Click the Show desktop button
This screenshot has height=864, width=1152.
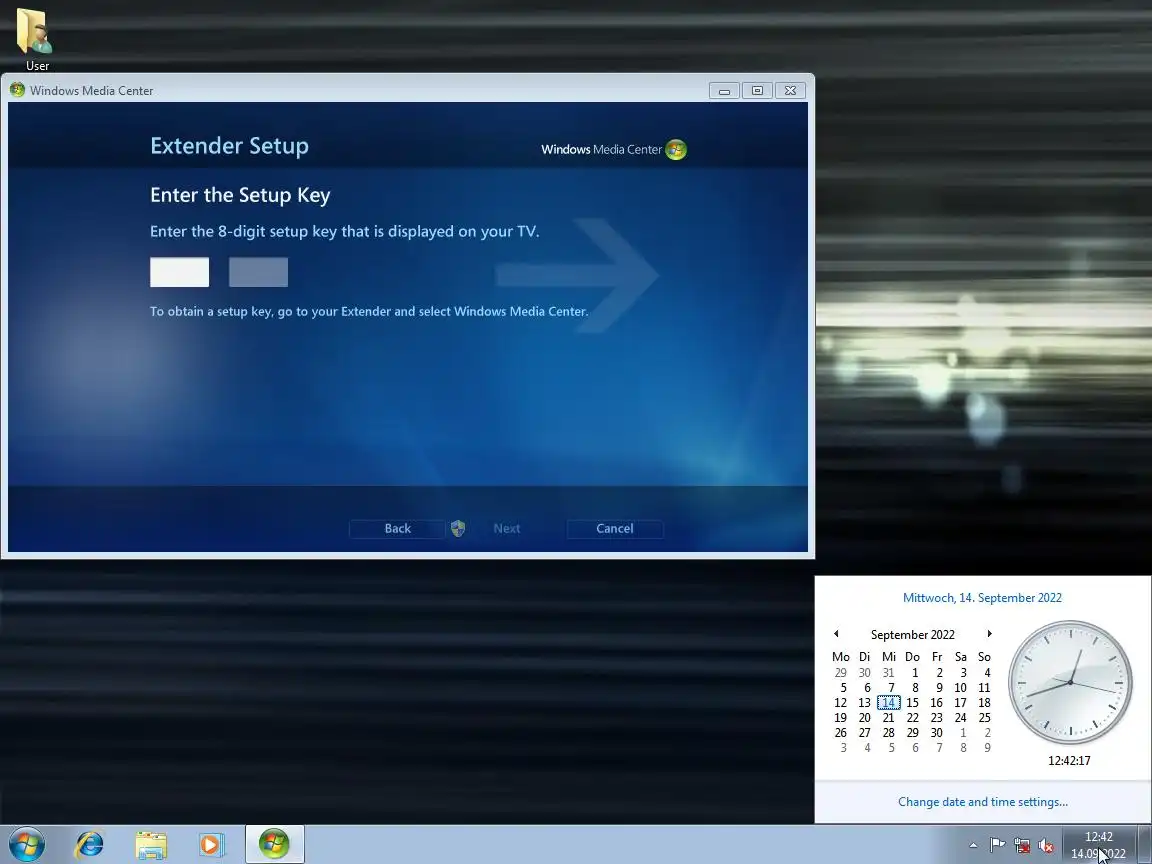coord(1145,845)
